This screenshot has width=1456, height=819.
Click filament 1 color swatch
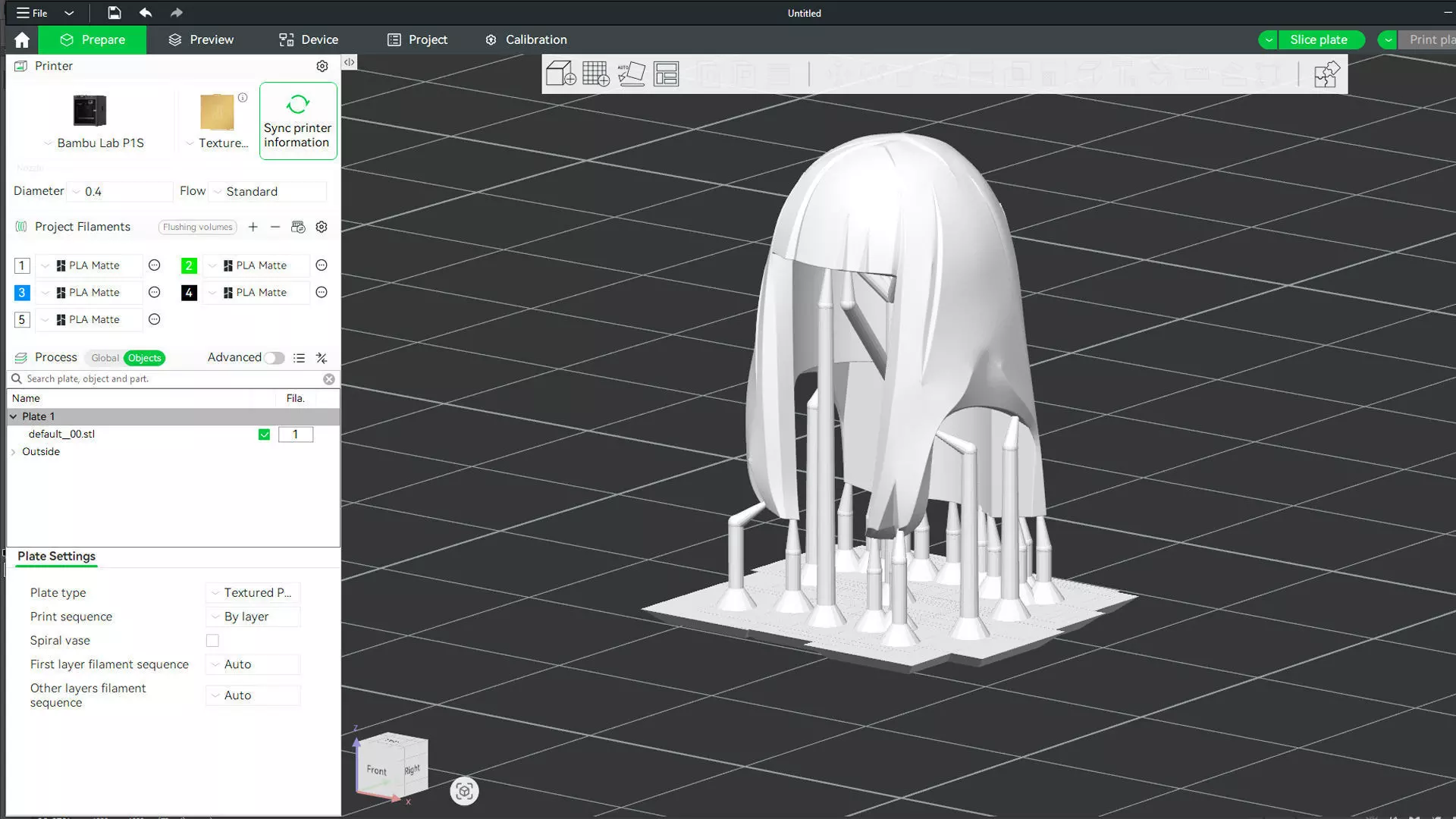pos(22,266)
